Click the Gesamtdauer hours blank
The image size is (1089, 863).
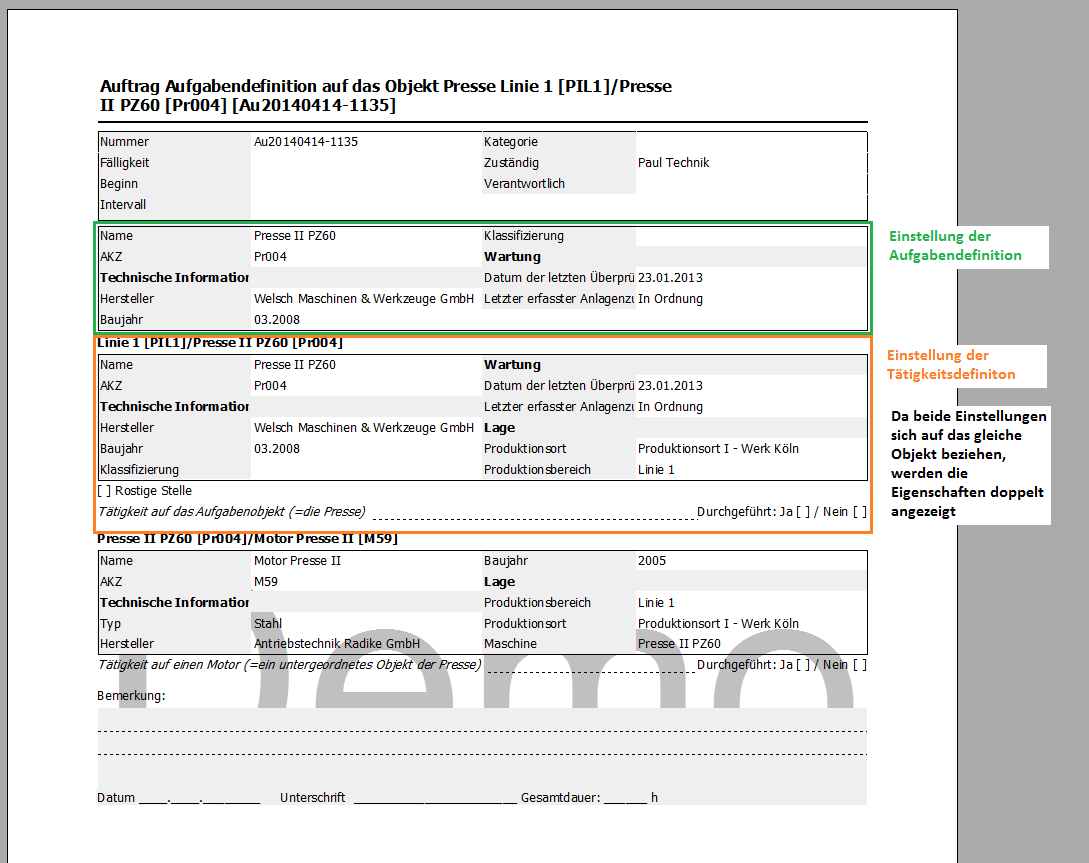coord(626,800)
